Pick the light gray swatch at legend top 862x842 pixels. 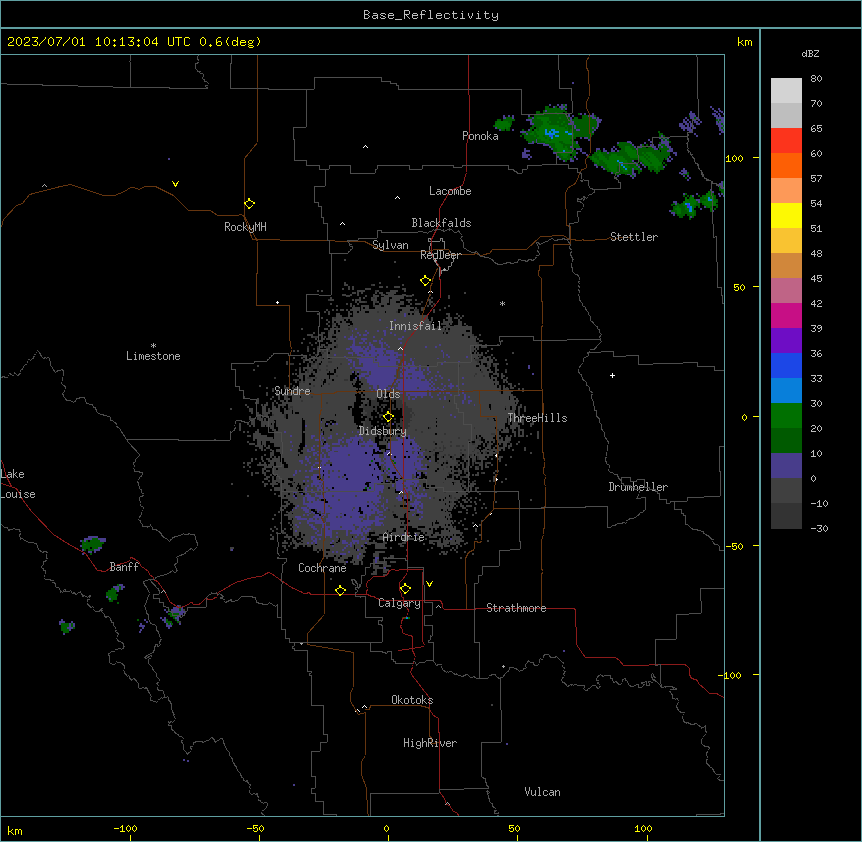pyautogui.click(x=786, y=91)
